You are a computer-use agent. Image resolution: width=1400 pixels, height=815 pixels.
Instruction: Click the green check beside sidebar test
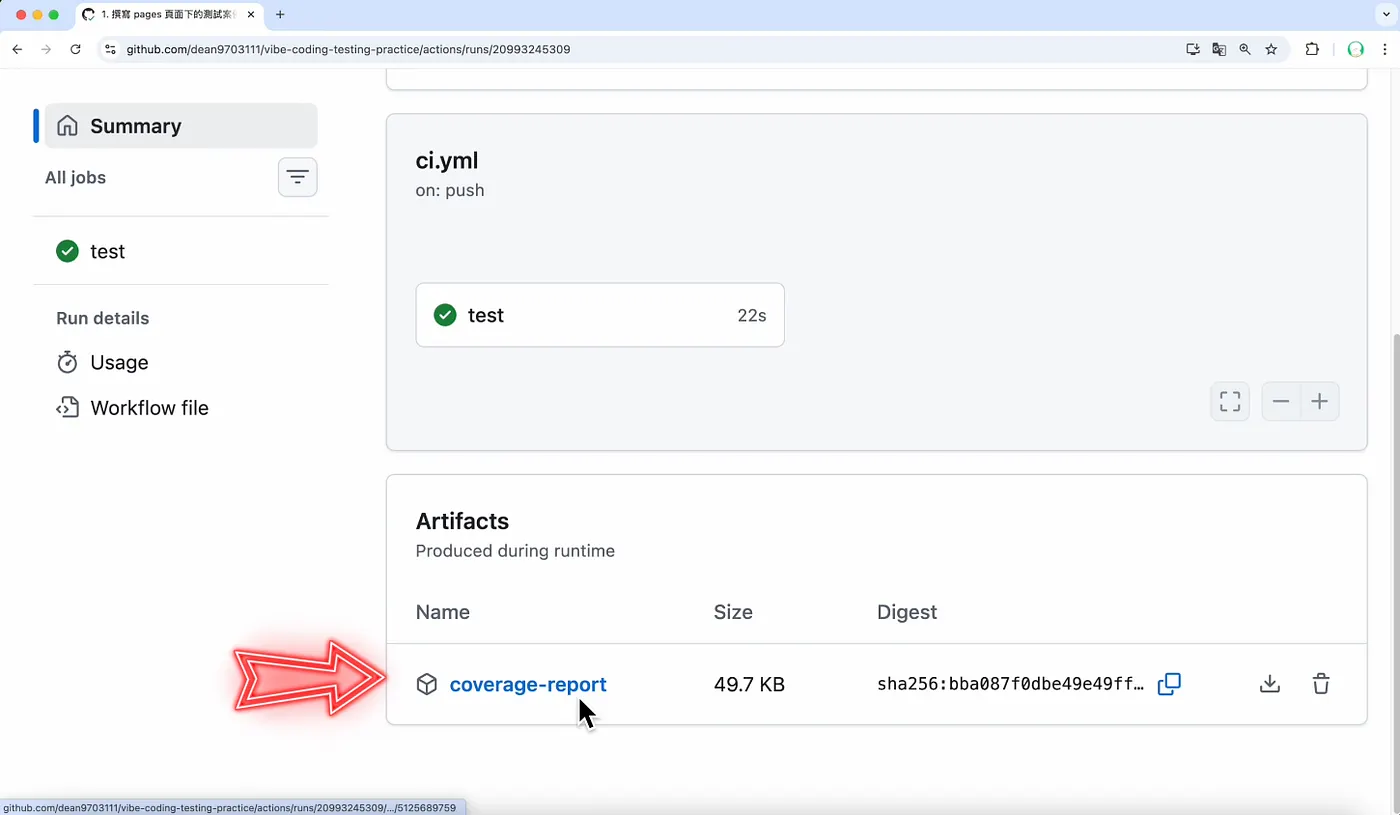click(x=67, y=251)
